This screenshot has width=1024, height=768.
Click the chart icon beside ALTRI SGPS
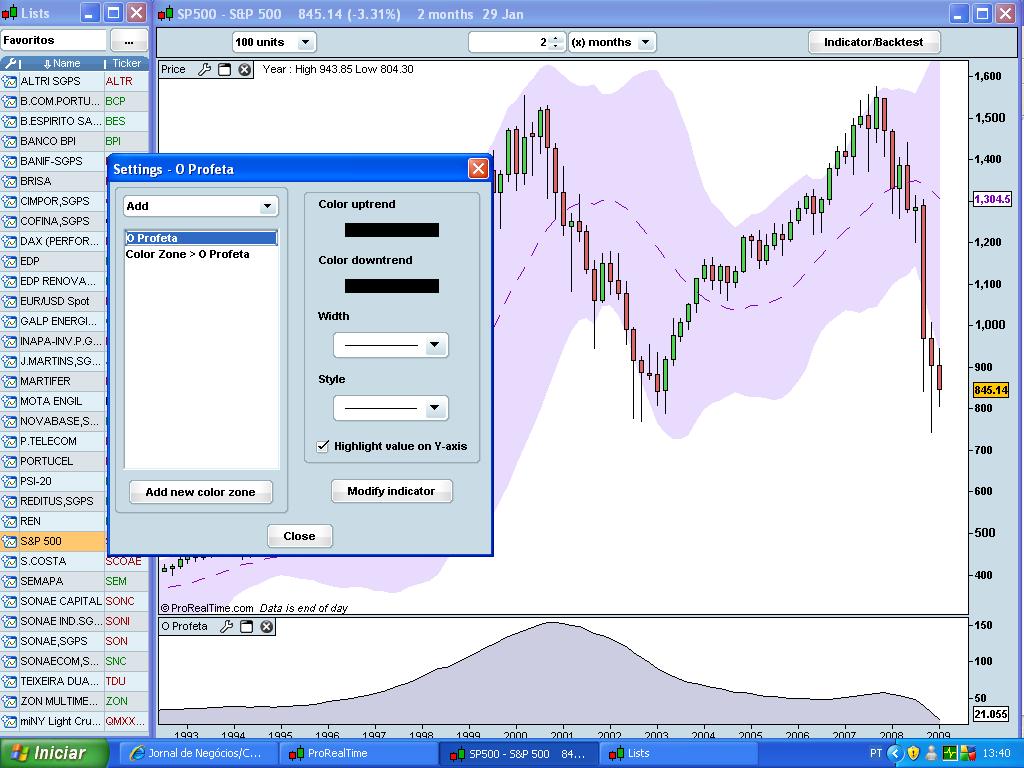[10, 81]
